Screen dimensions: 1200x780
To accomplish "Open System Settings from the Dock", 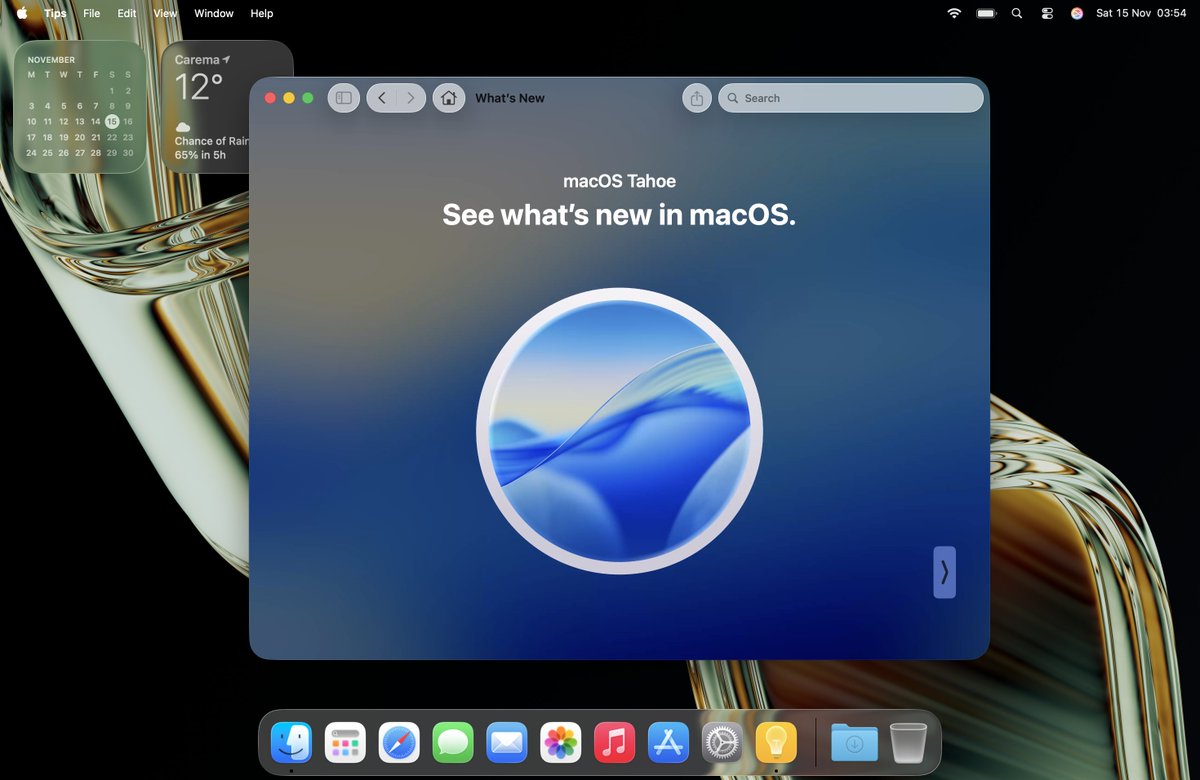I will coord(722,742).
